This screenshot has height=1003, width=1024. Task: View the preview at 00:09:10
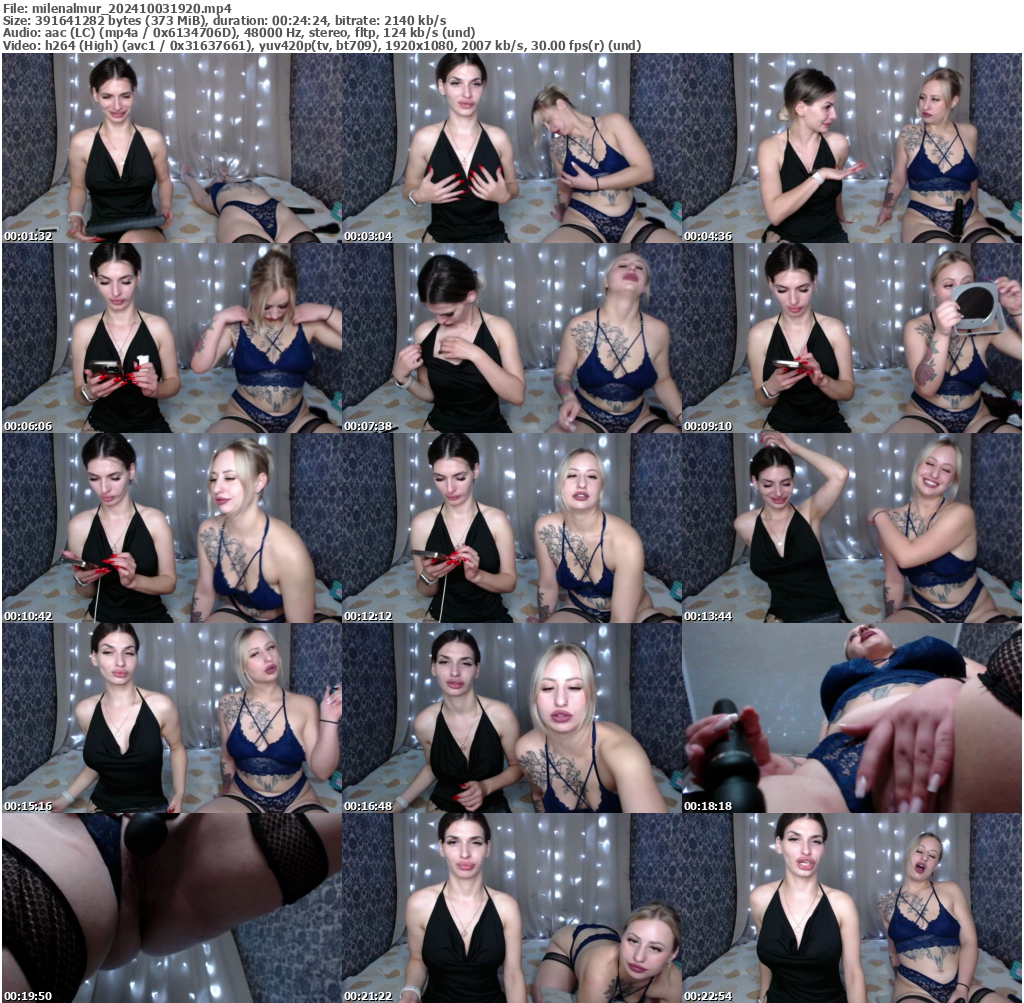(x=850, y=340)
